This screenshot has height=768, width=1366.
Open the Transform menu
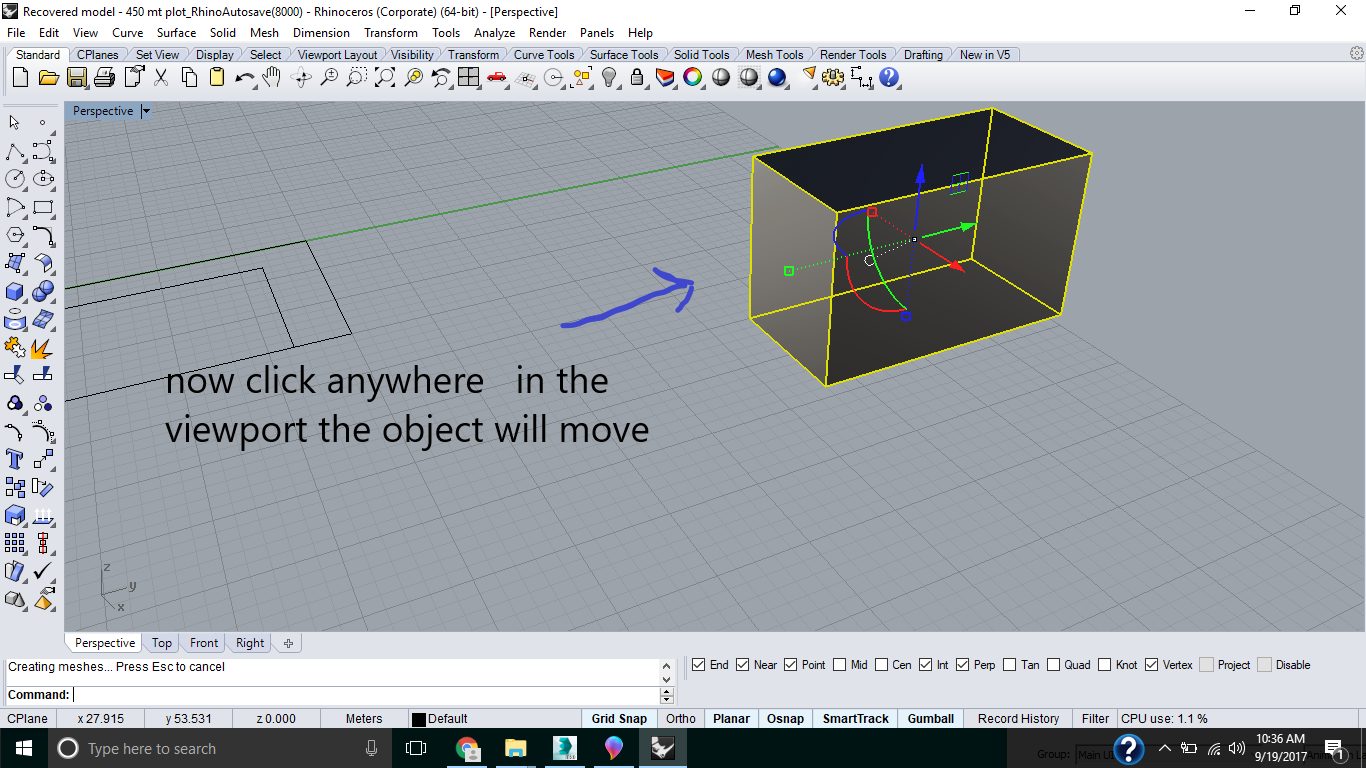(x=390, y=33)
